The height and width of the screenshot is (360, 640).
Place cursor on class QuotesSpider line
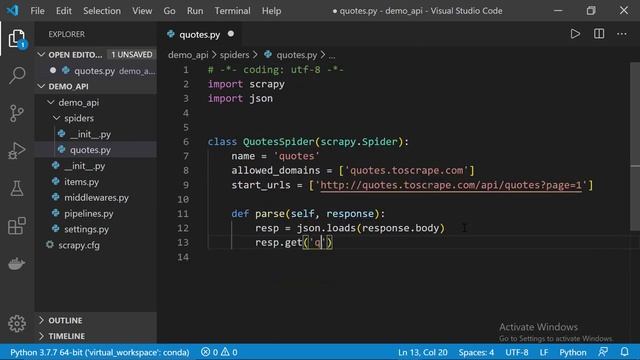point(308,142)
